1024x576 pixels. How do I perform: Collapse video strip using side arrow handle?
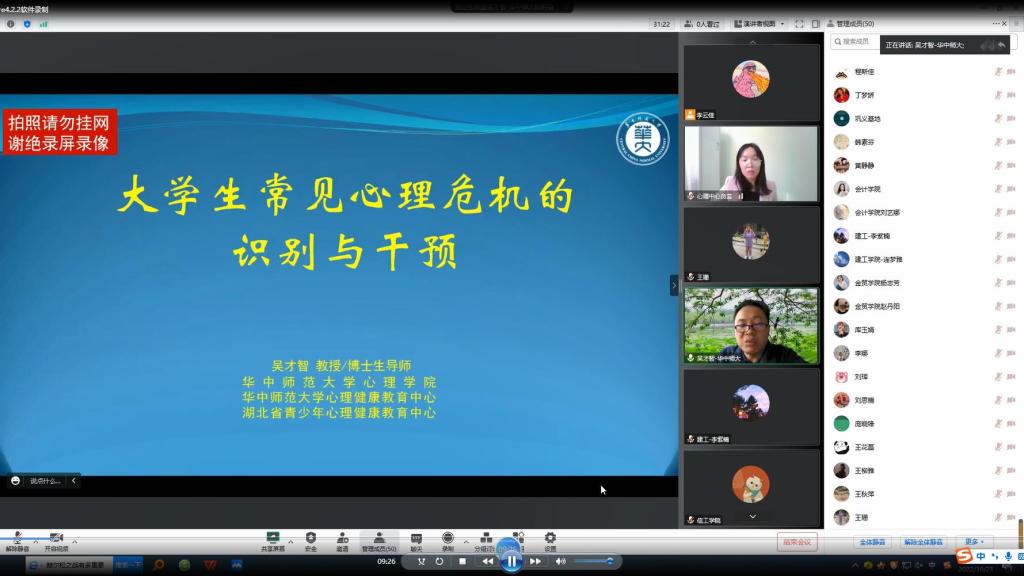[x=674, y=285]
